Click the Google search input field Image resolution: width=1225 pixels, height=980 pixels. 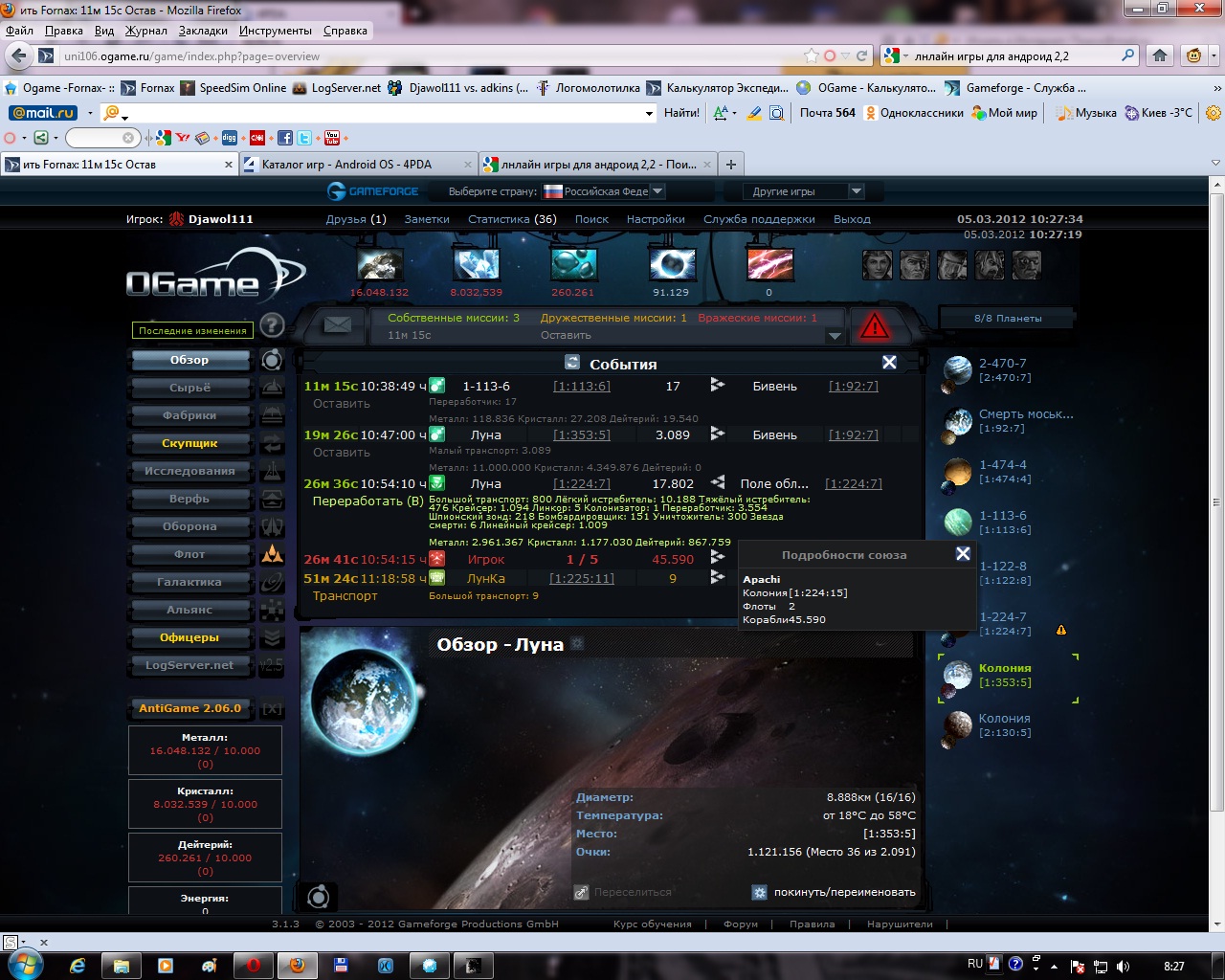1014,56
